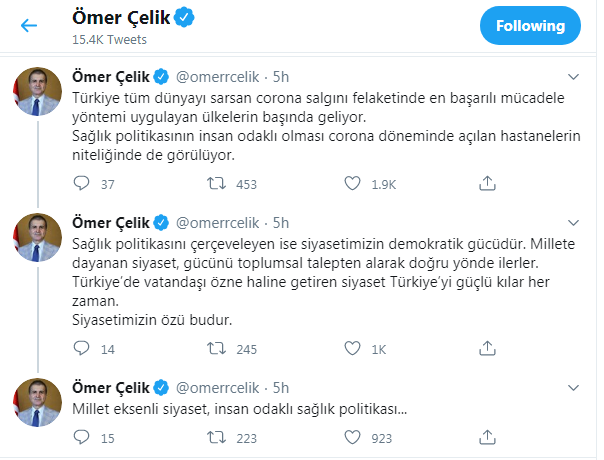Reply to the second tweet with 14 replies
The width and height of the screenshot is (604, 460).
tap(82, 349)
